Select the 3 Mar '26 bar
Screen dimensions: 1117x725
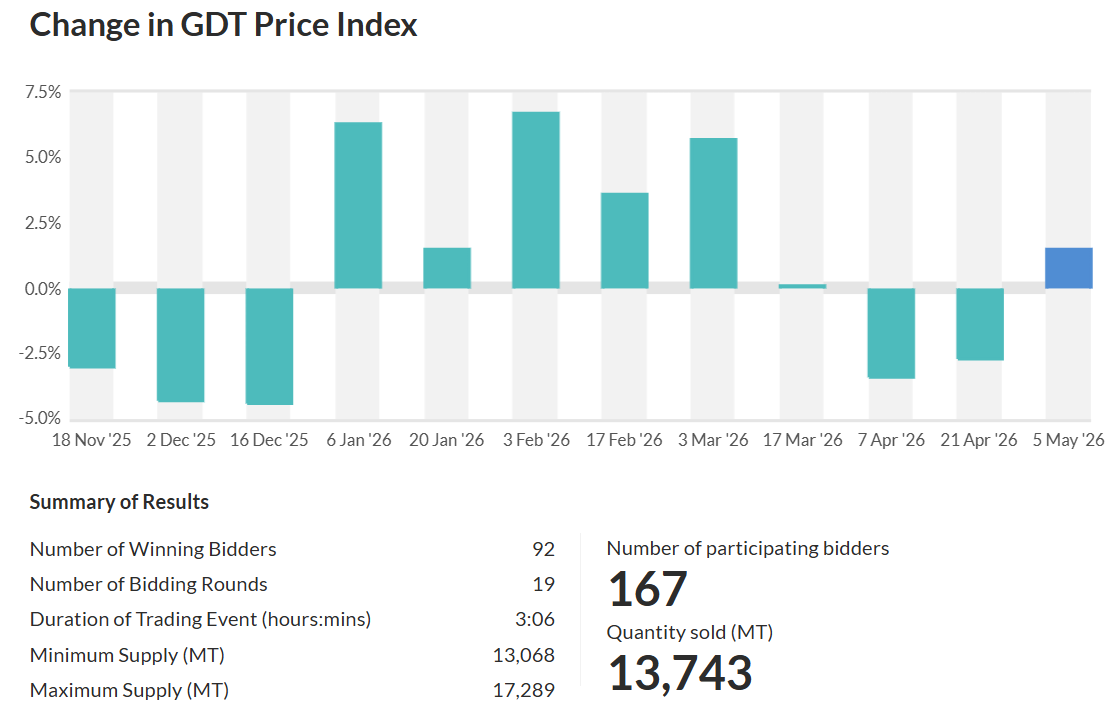[x=714, y=213]
